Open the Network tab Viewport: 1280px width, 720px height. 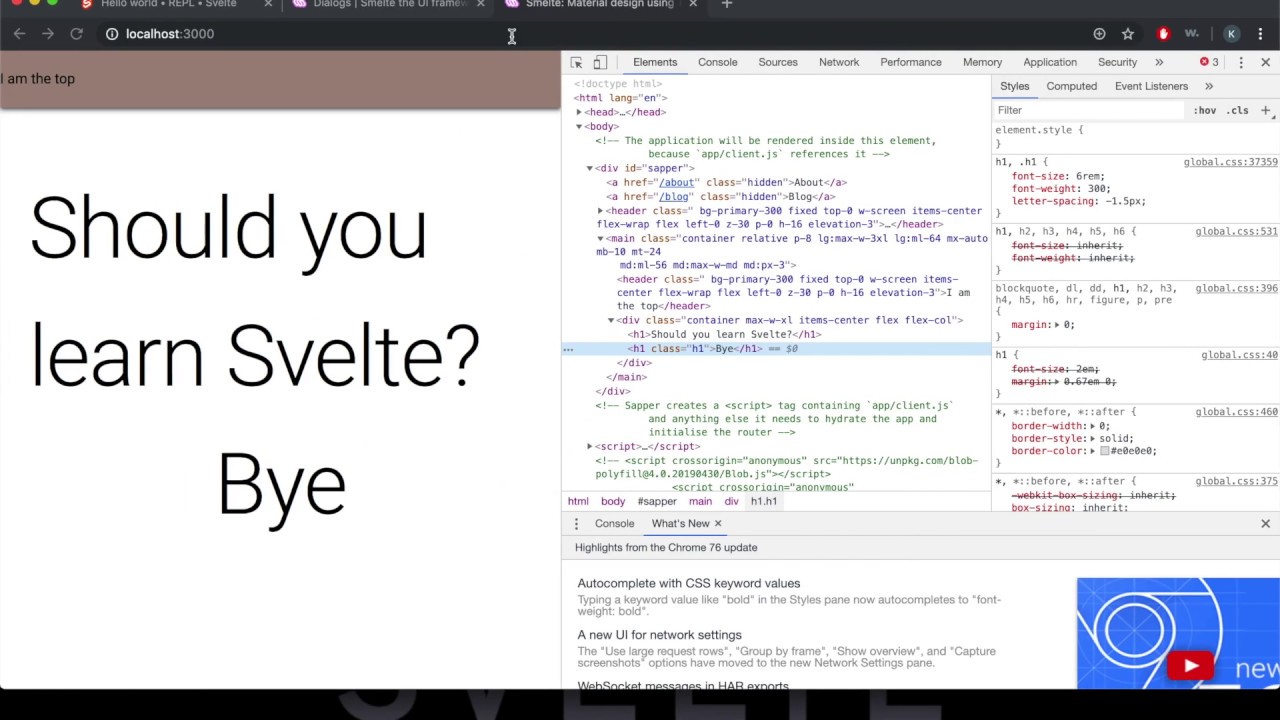point(839,62)
